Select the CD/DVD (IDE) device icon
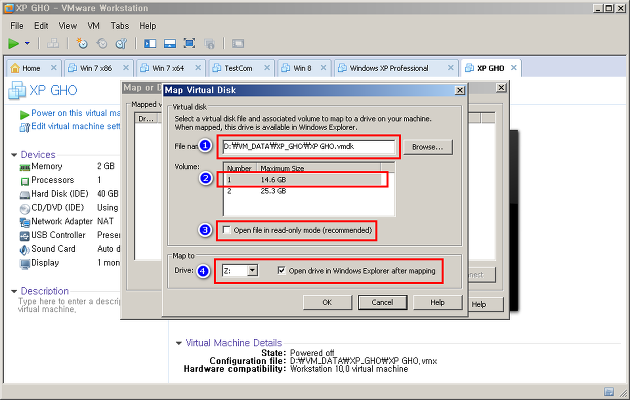 coord(25,208)
